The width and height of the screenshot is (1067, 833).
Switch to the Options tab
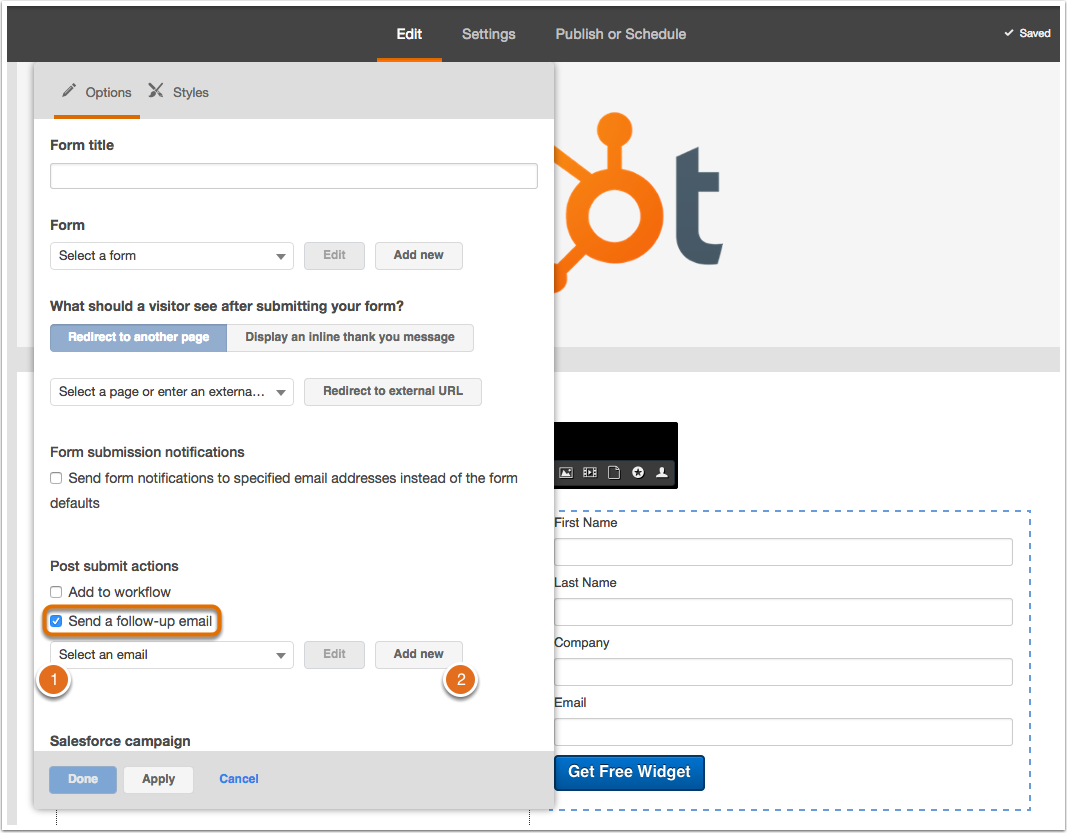point(97,92)
